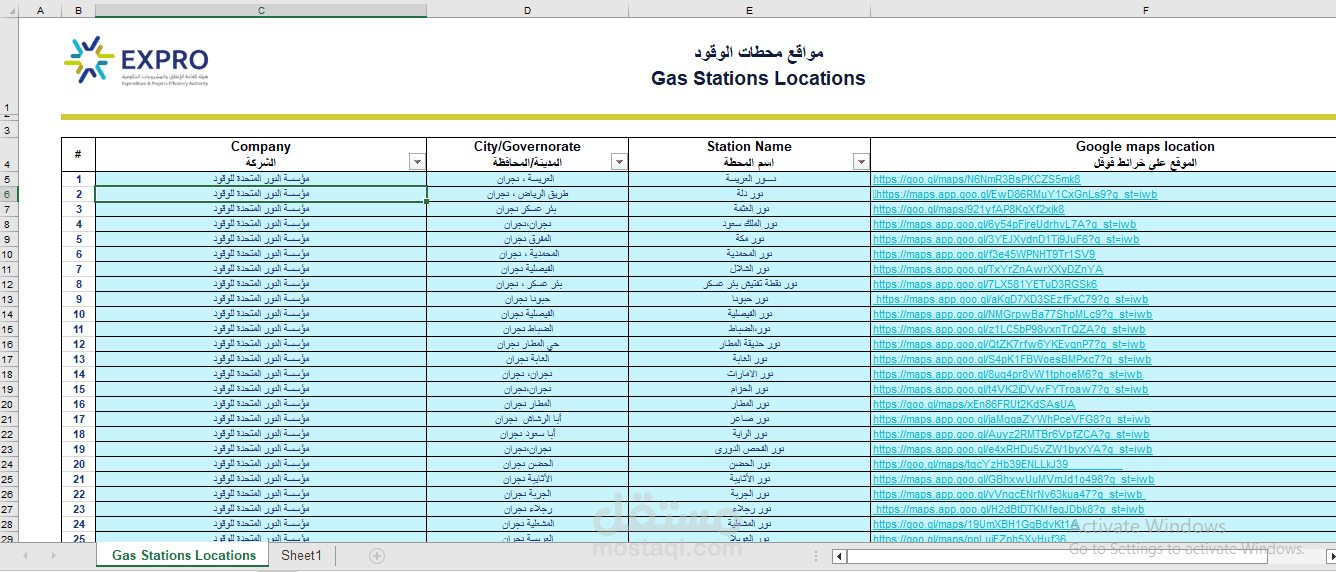Click the number 17 cell in the # column
The width and height of the screenshot is (1336, 572).
(x=78, y=419)
